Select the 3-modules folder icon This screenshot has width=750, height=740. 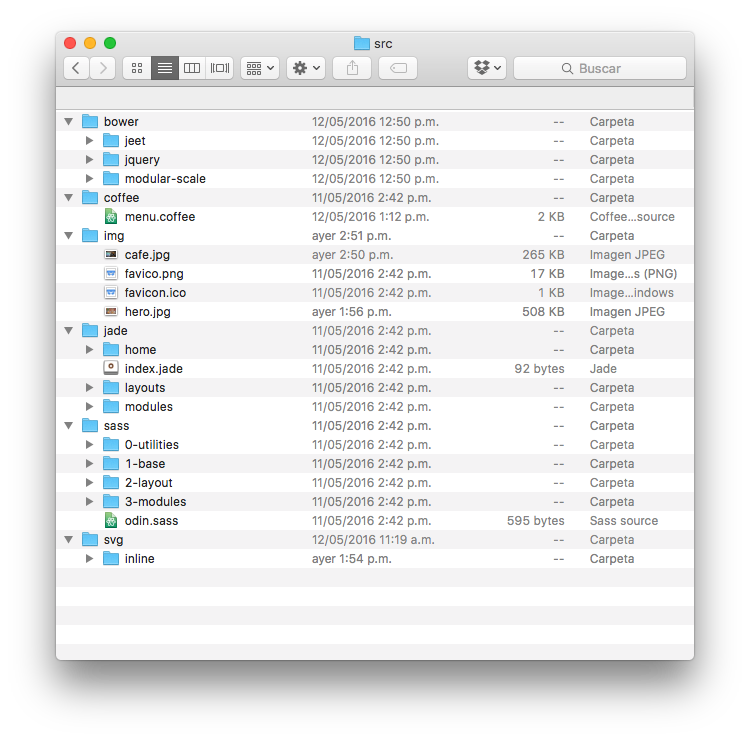click(111, 501)
